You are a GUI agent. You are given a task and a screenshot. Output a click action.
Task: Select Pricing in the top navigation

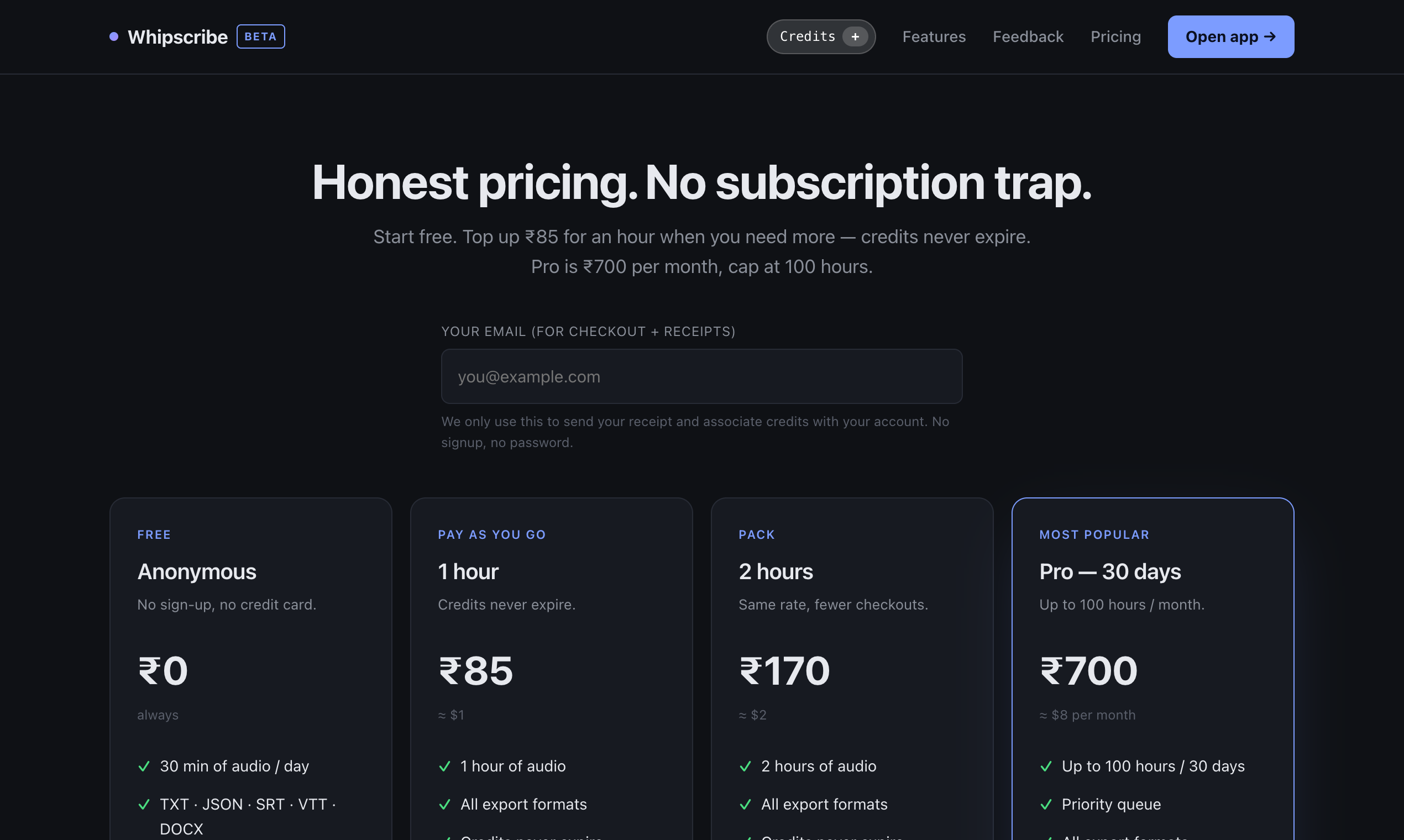click(x=1115, y=36)
